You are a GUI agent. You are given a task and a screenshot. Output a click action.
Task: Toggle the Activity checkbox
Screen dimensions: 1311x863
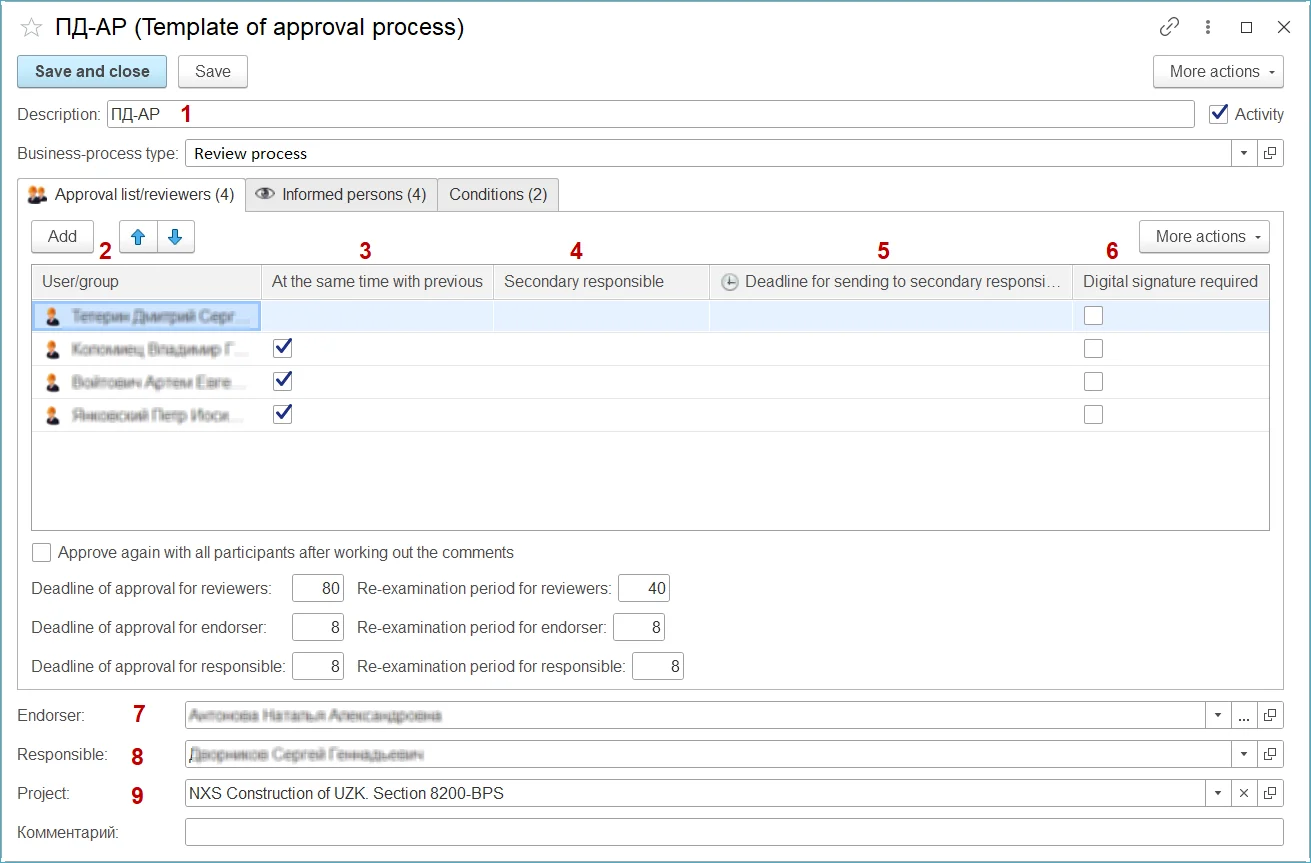point(1218,114)
